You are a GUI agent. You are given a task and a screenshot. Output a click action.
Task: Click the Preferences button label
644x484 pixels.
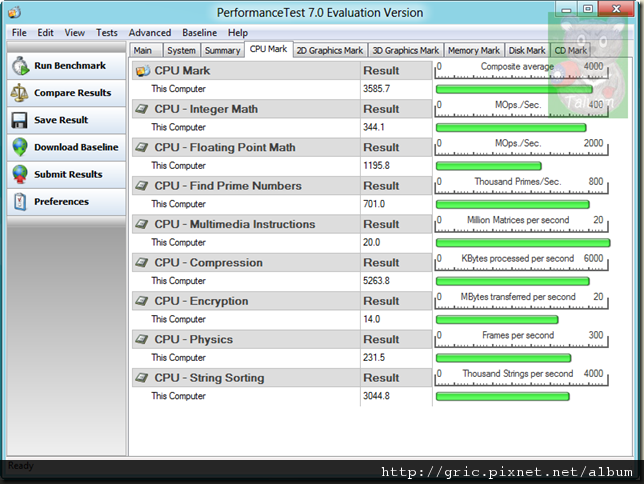tap(61, 201)
